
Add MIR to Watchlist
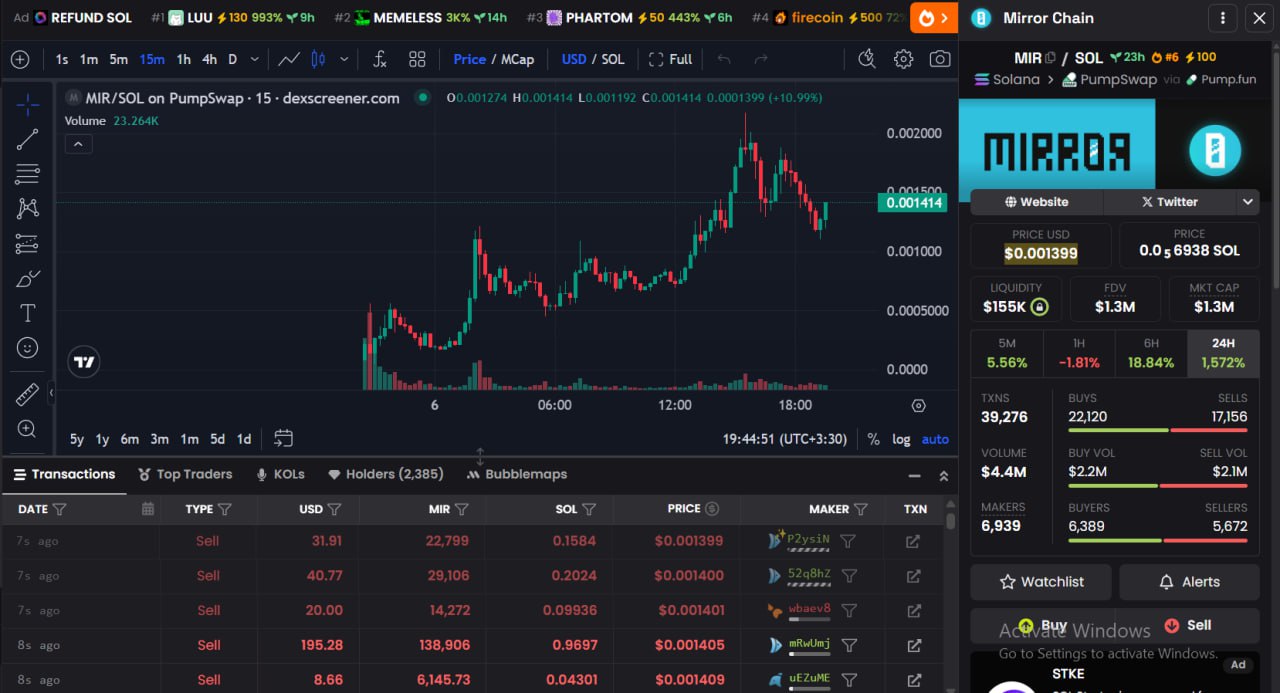[1041, 581]
